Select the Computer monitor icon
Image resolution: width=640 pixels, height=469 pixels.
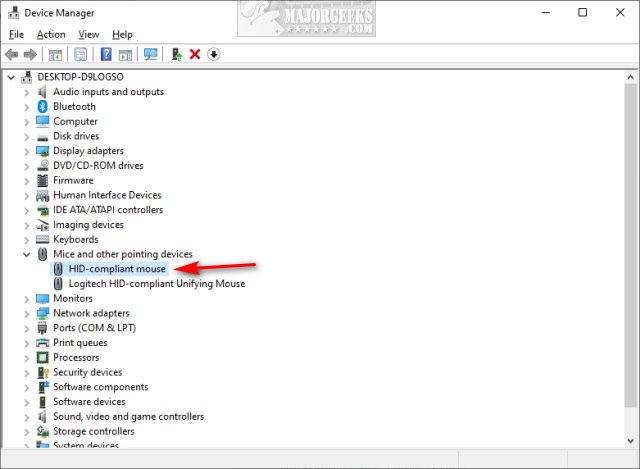point(42,121)
